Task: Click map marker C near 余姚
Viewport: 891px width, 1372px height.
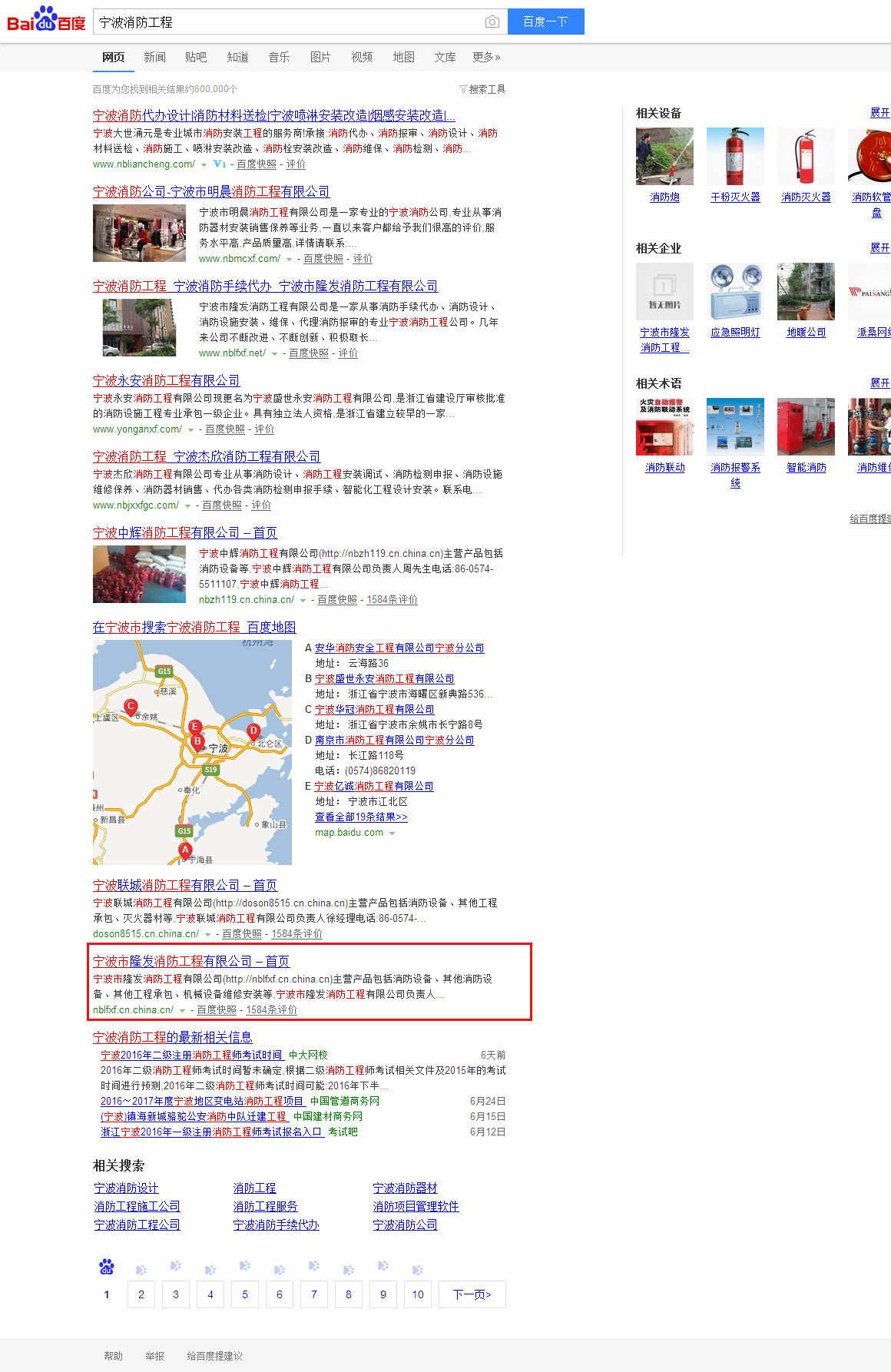Action: pyautogui.click(x=131, y=706)
